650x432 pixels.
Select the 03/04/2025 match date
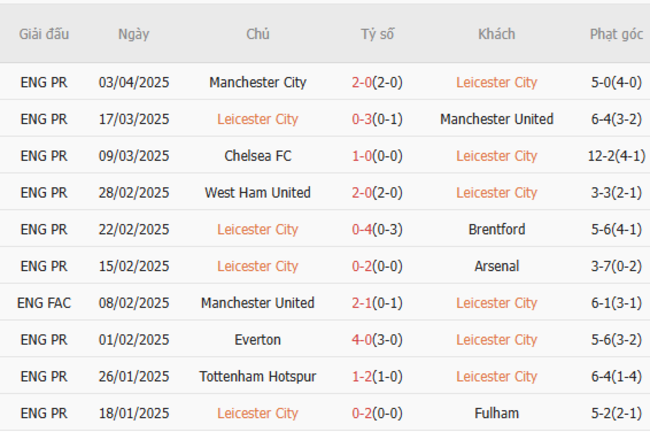tap(134, 83)
